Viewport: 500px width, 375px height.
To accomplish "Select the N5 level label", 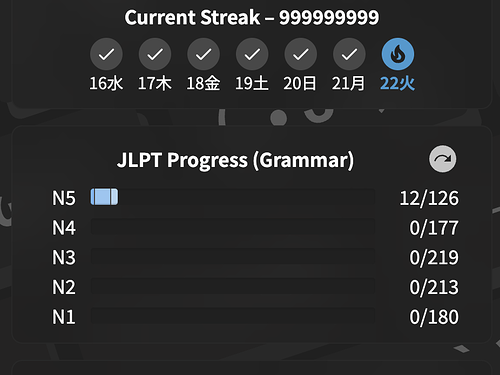I will [64, 198].
